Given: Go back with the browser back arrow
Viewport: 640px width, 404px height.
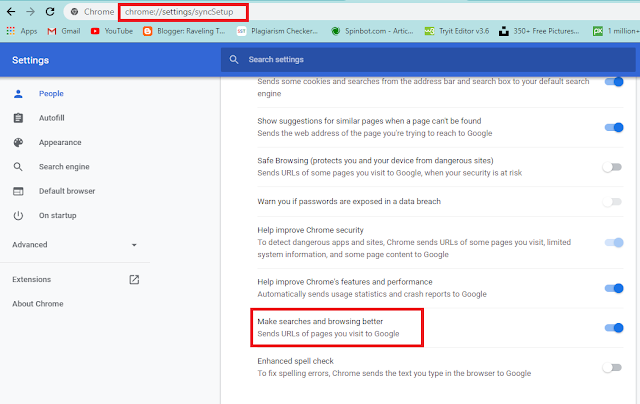Looking at the screenshot, I should pyautogui.click(x=11, y=11).
